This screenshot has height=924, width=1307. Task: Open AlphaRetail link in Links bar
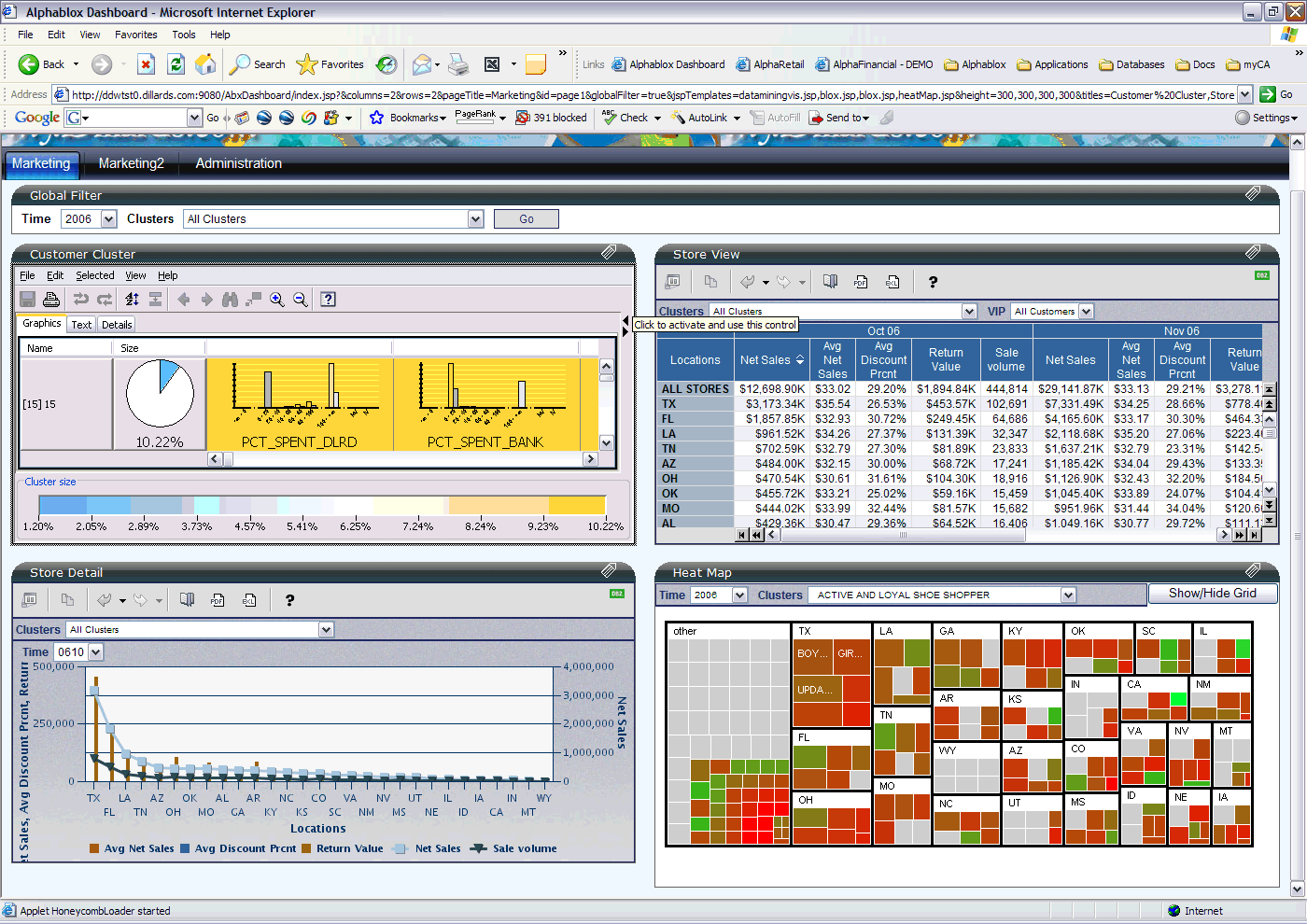[770, 64]
